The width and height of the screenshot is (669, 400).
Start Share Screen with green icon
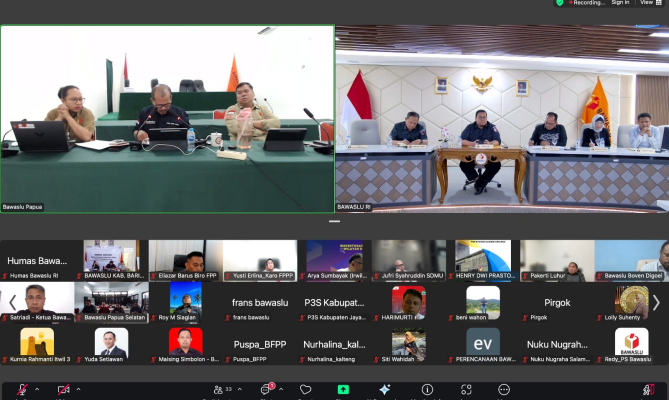(x=344, y=390)
